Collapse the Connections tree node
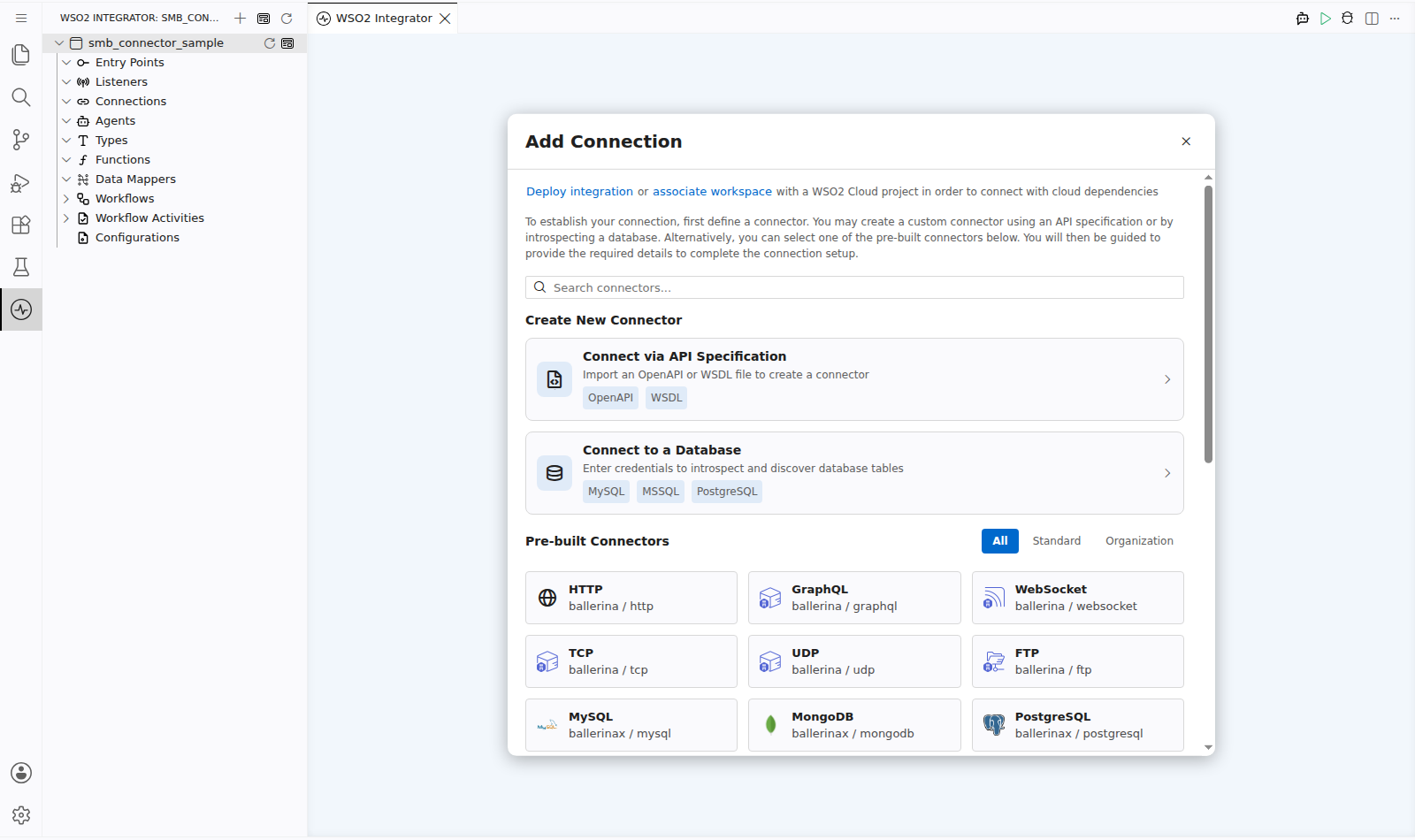1415x840 pixels. tap(66, 101)
